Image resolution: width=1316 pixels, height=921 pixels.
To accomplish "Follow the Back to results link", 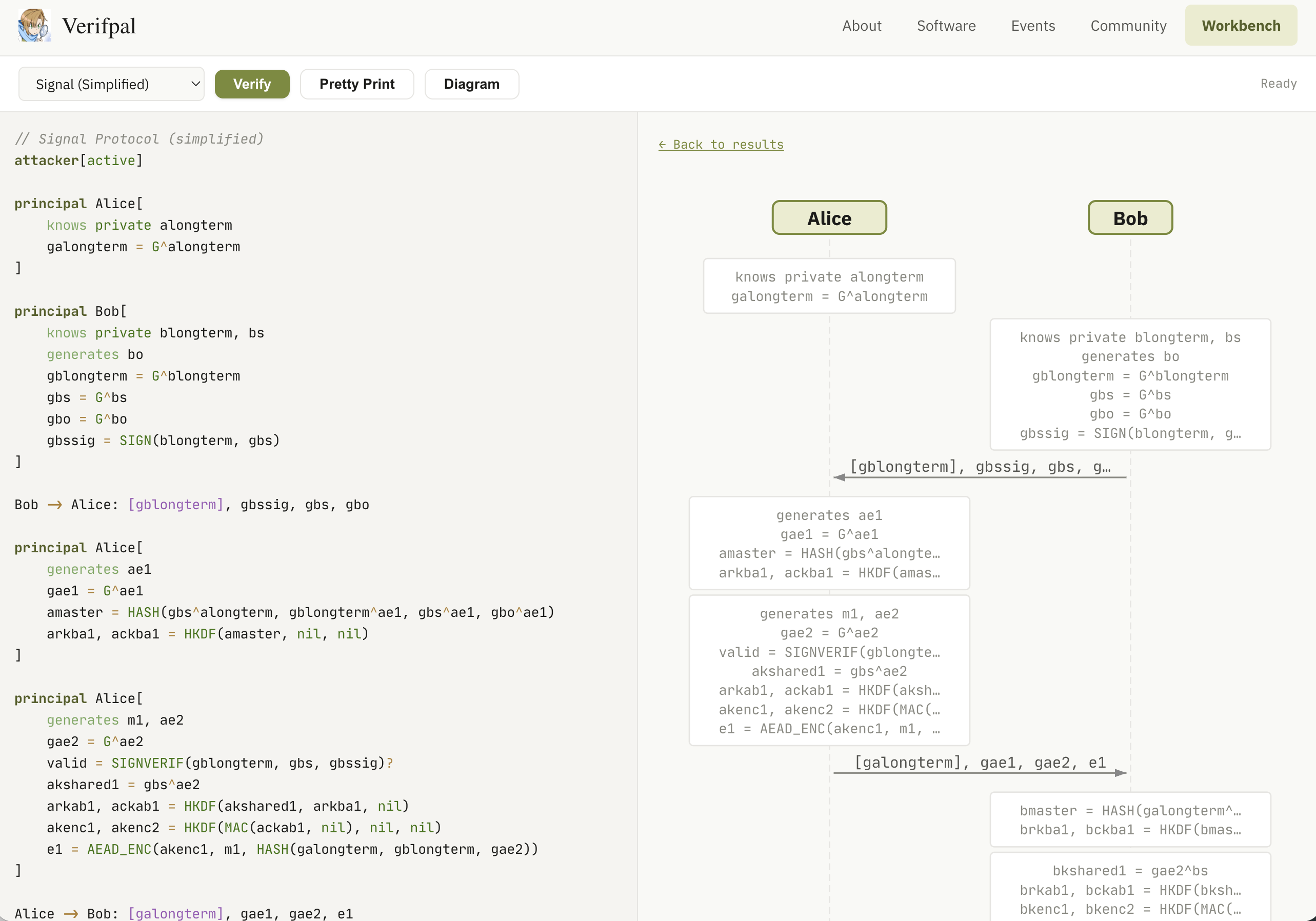I will (x=721, y=145).
